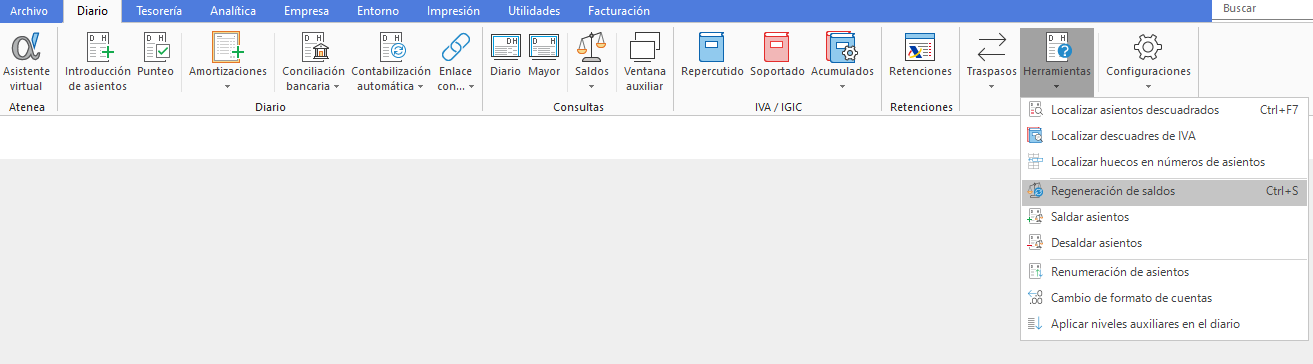The height and width of the screenshot is (364, 1313).
Task: Select Desaldar asientos from menu
Action: tap(1165, 243)
